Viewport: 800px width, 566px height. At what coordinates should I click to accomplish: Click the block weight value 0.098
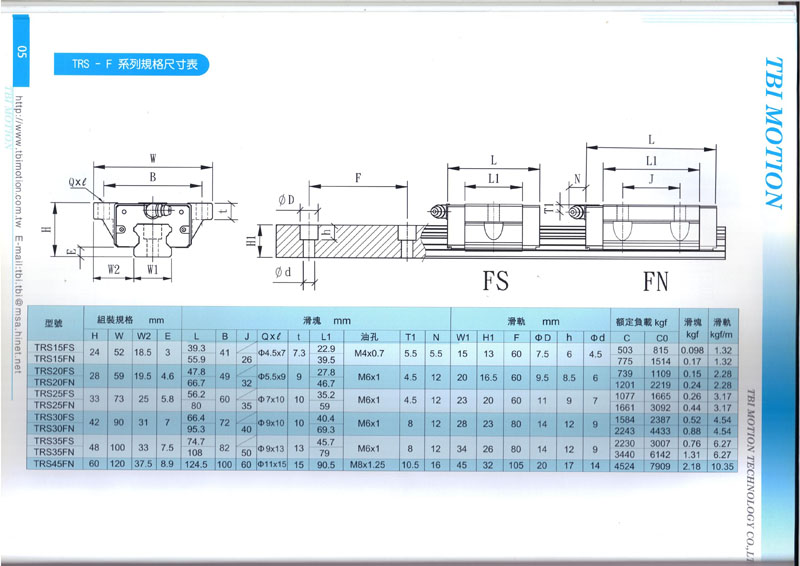692,351
